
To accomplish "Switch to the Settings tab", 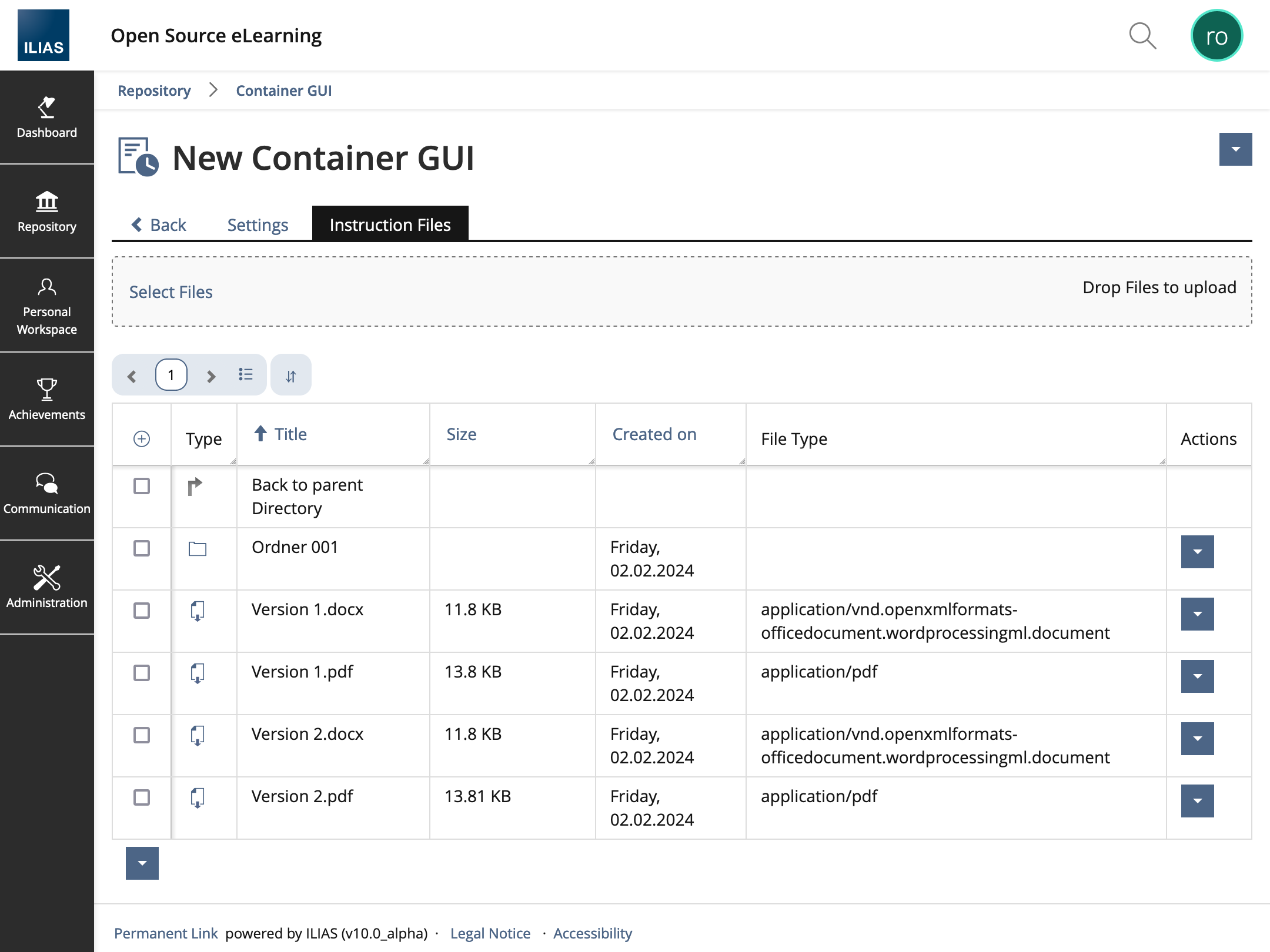I will pyautogui.click(x=258, y=225).
